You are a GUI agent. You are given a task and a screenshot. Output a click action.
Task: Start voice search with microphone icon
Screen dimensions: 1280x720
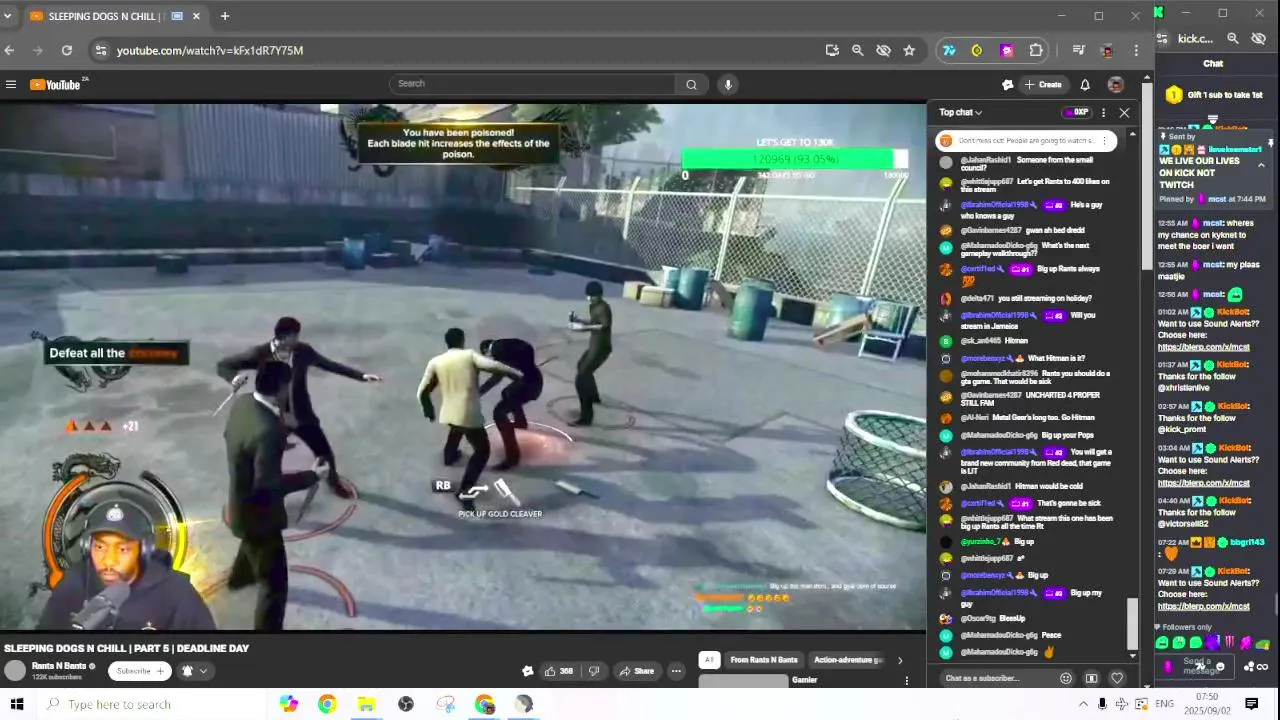pyautogui.click(x=728, y=84)
